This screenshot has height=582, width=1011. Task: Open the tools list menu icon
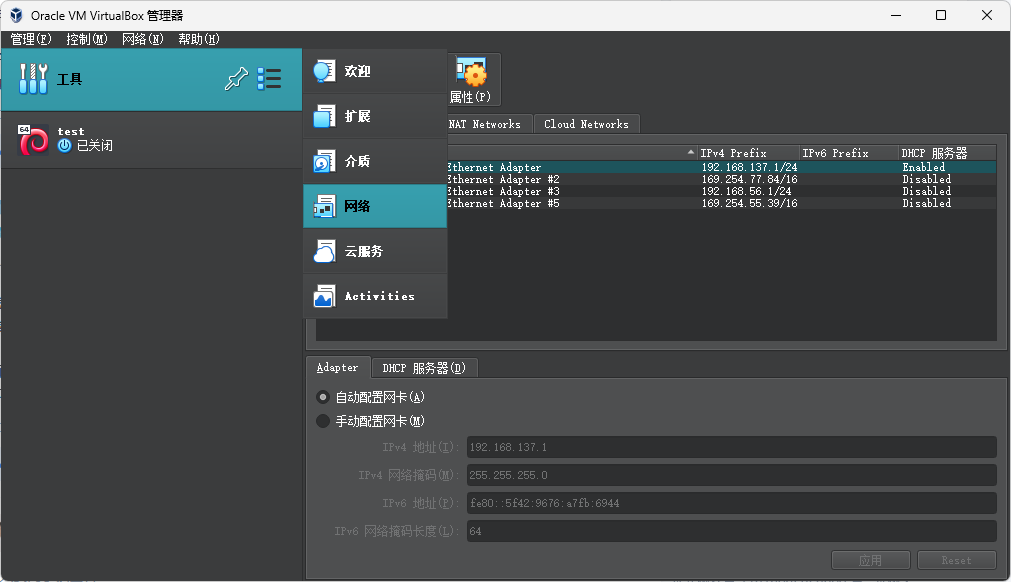[269, 79]
